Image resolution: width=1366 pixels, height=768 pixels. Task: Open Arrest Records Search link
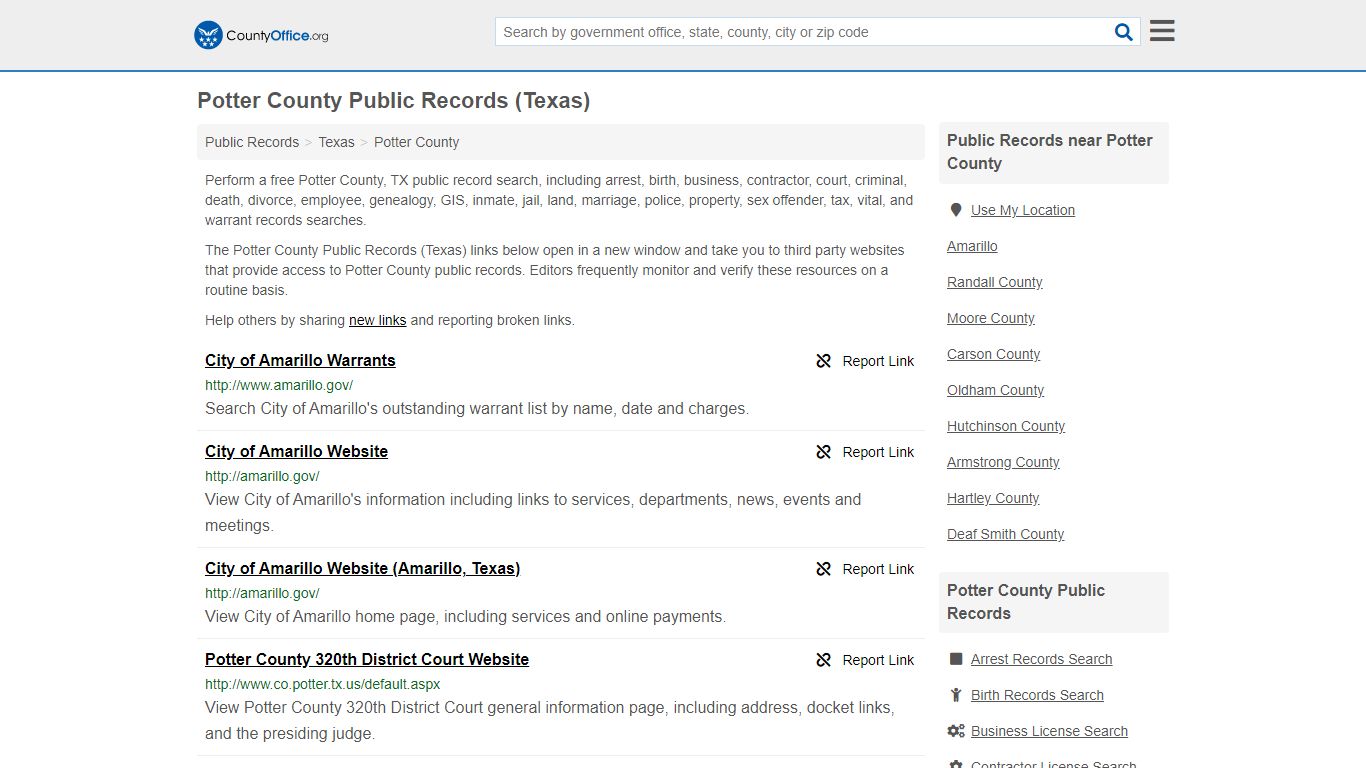pos(1041,659)
